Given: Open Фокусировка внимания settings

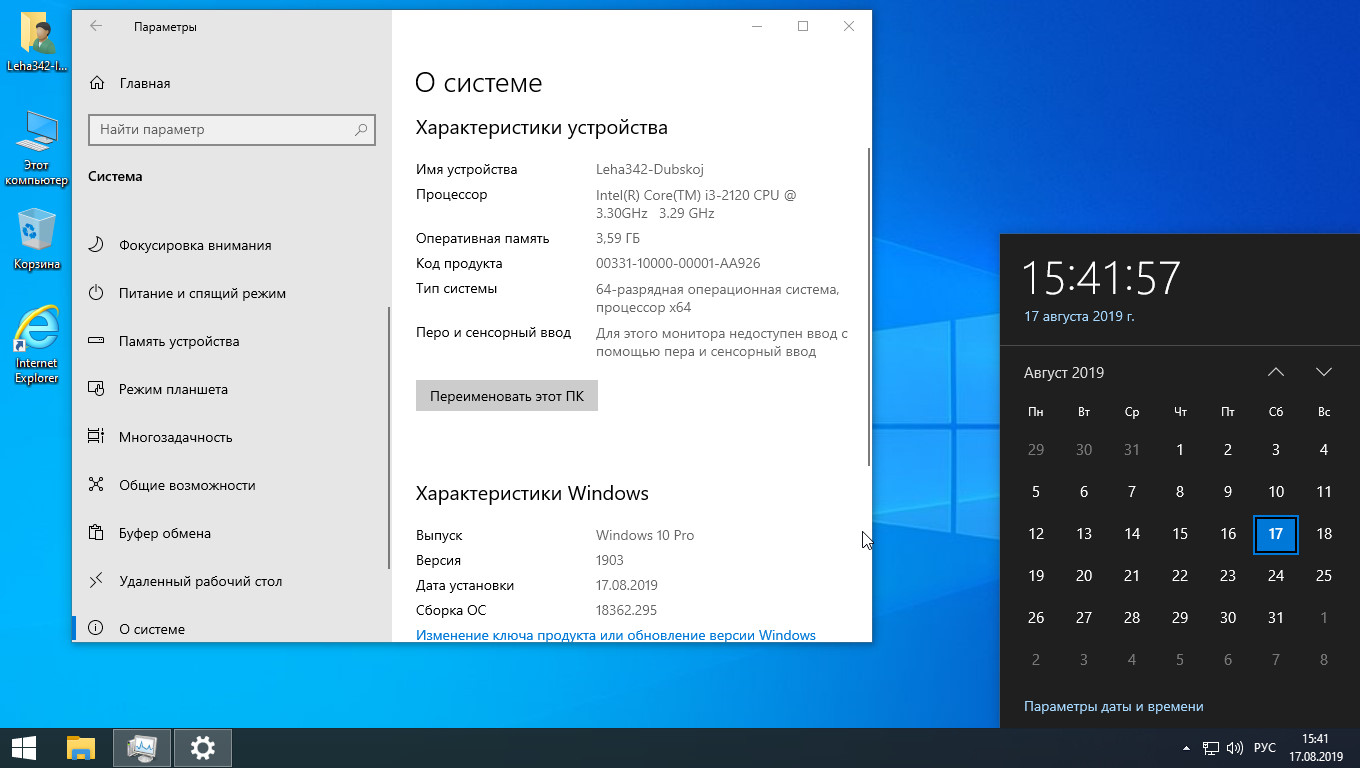Looking at the screenshot, I should (x=232, y=245).
